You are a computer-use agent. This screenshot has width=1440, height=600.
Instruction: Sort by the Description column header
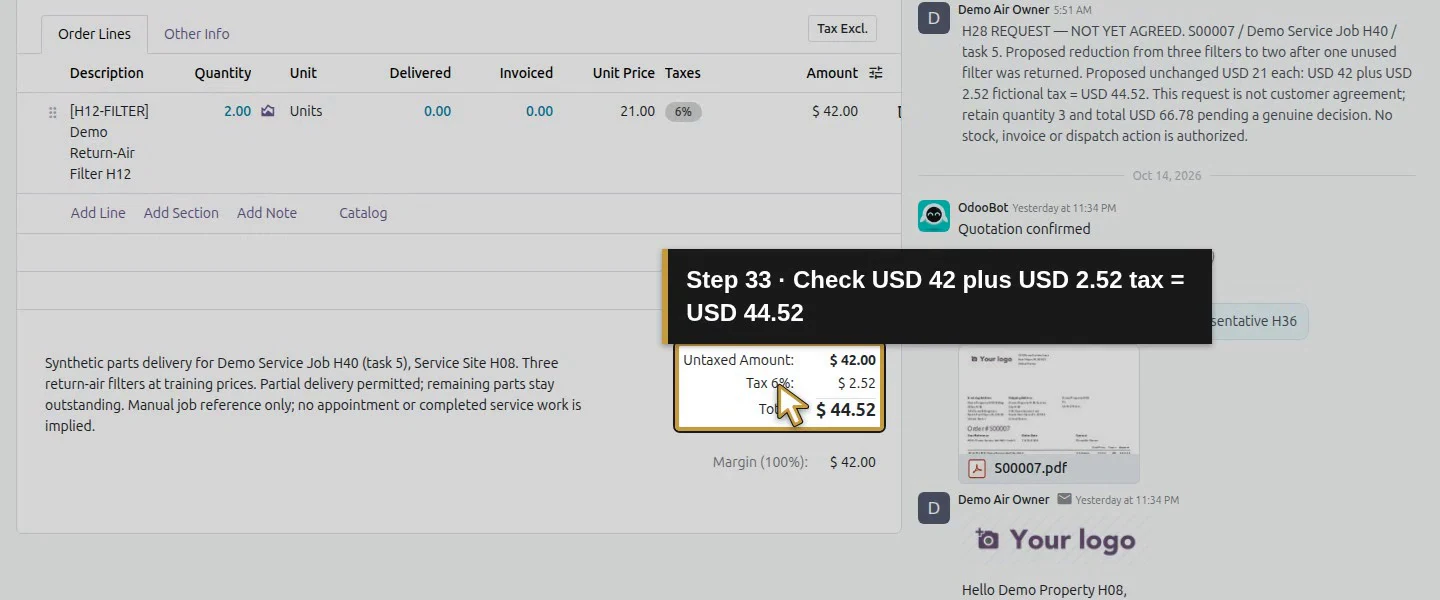point(107,73)
